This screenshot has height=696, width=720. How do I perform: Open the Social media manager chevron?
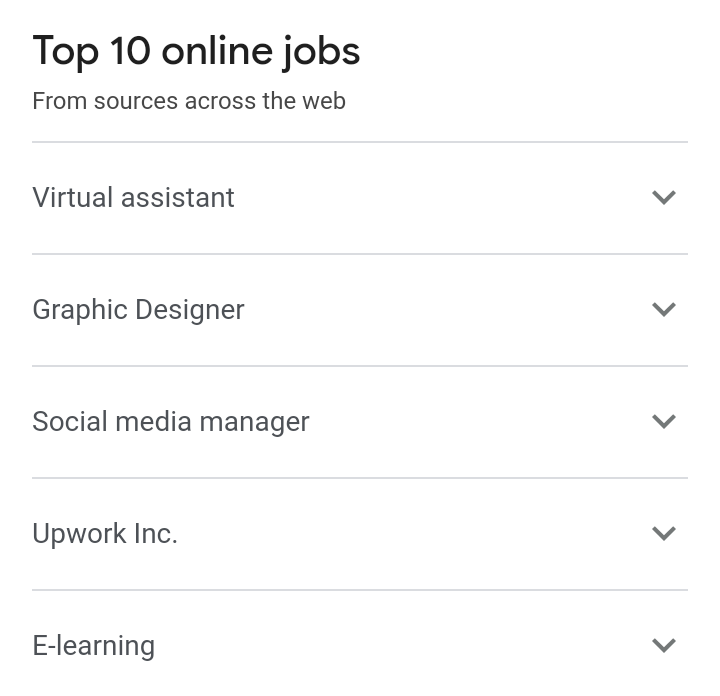664,421
